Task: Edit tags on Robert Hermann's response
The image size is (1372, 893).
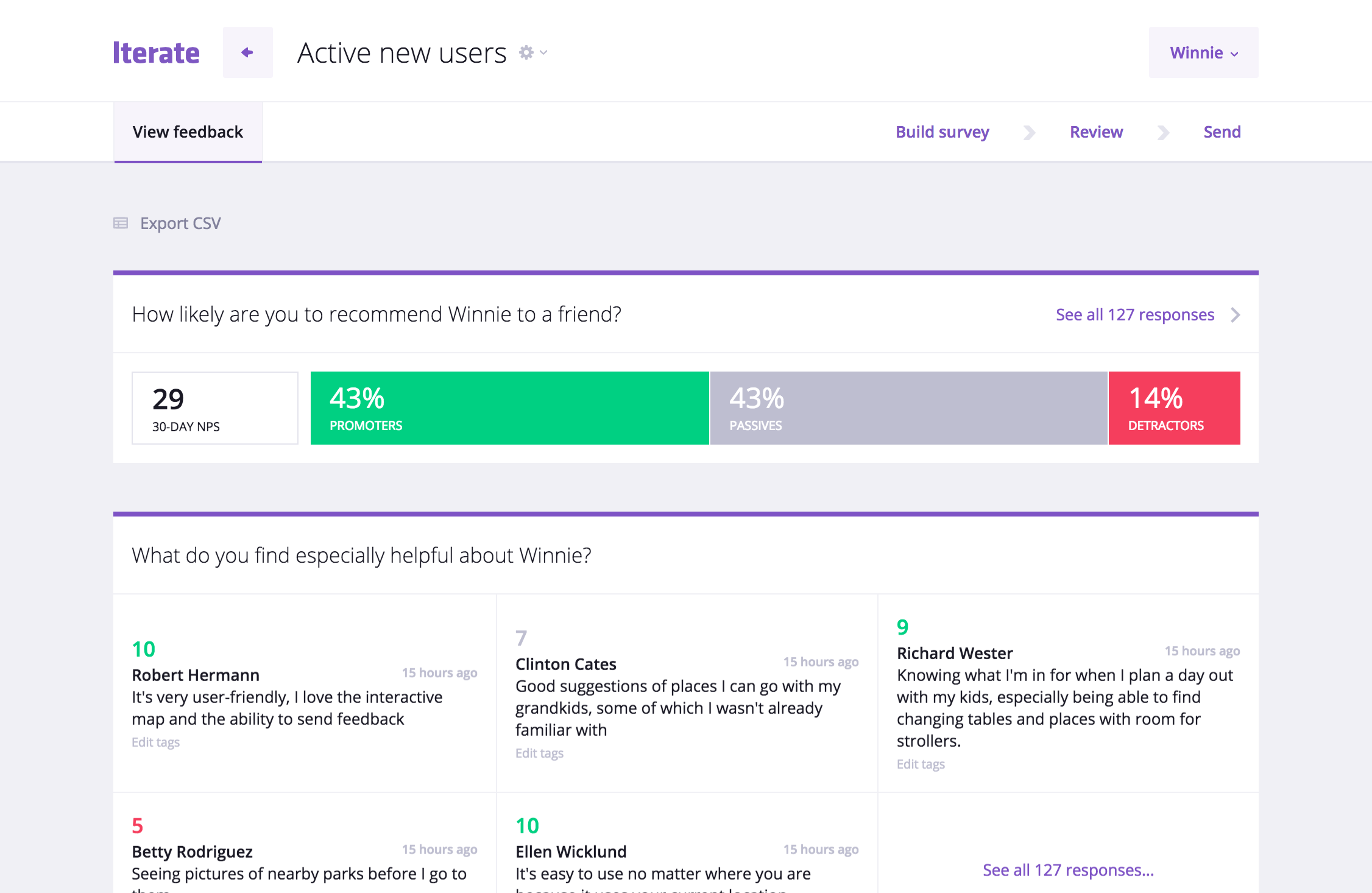Action: [x=155, y=742]
